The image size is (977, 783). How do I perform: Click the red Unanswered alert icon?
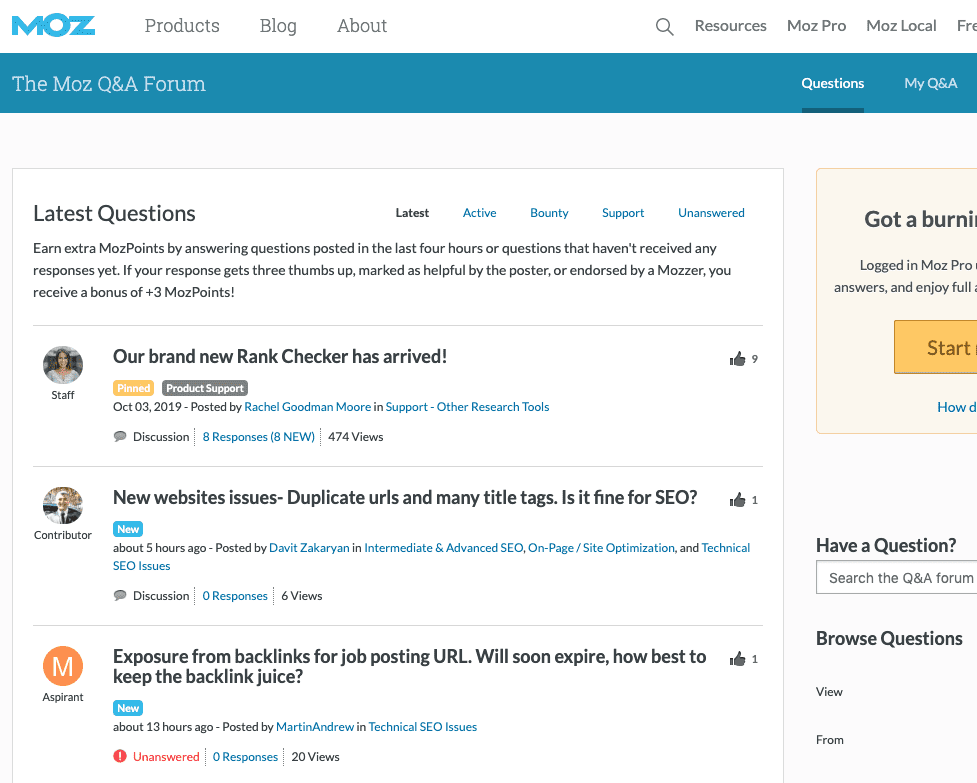pyautogui.click(x=120, y=756)
